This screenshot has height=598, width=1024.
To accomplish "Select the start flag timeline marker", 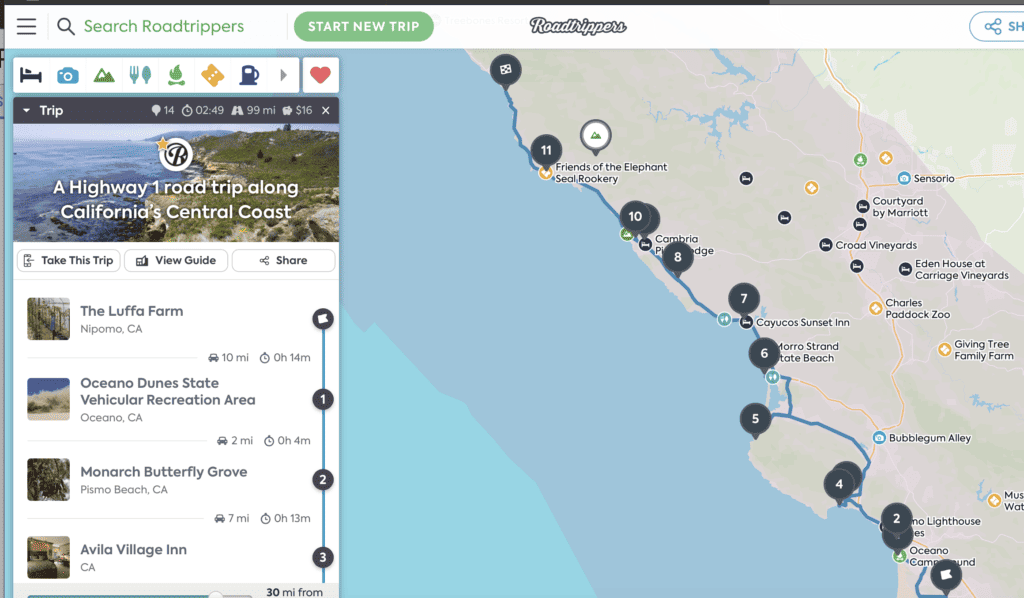I will [323, 319].
